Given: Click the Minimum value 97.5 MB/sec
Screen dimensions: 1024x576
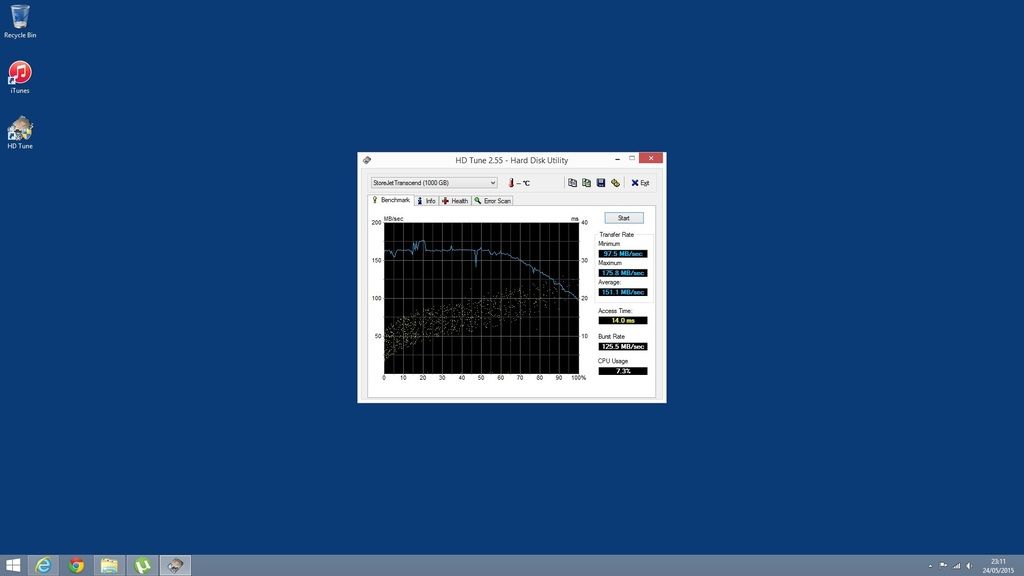Looking at the screenshot, I should pyautogui.click(x=623, y=253).
